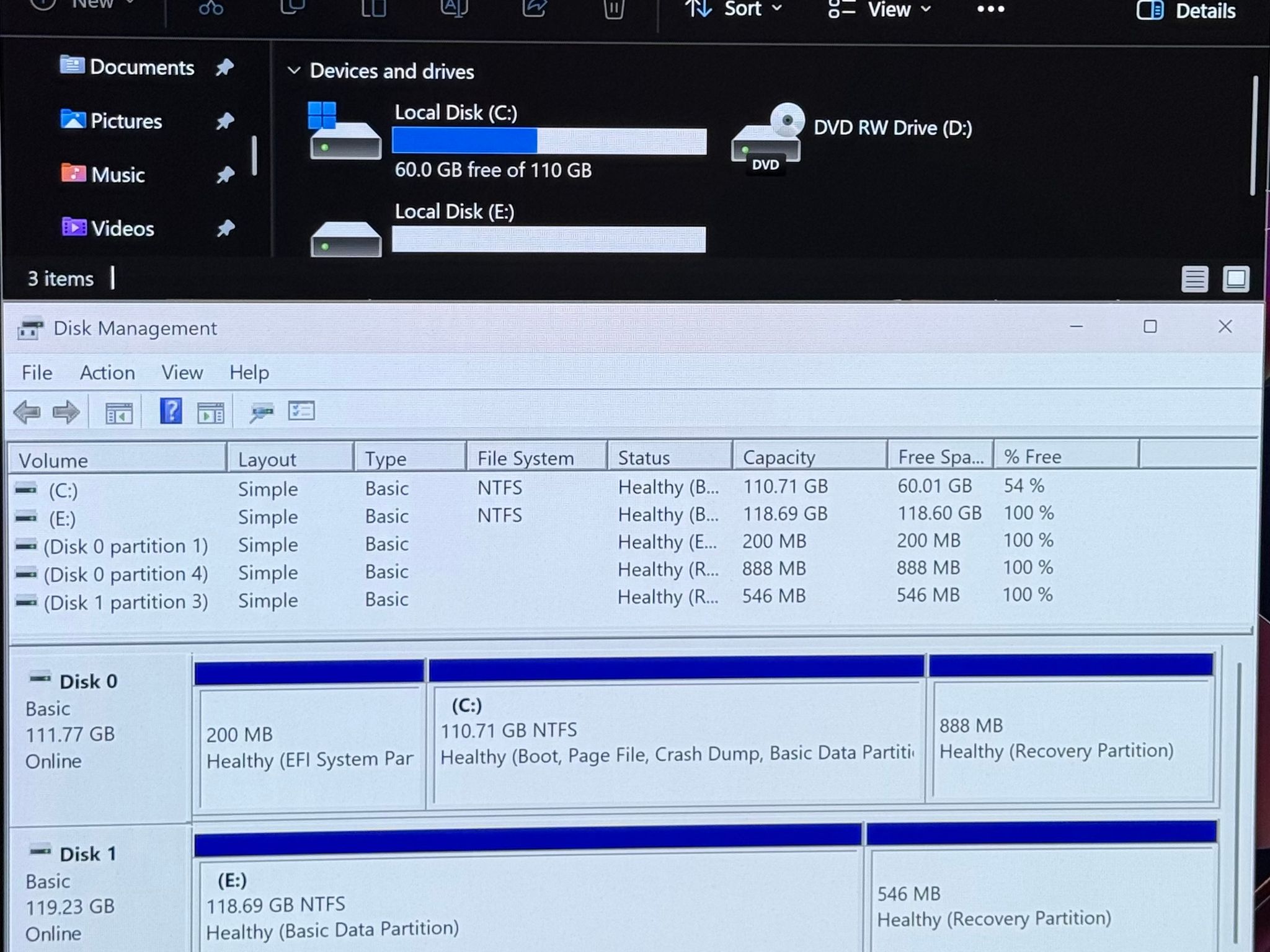Open the three-dot See more button

coord(990,9)
